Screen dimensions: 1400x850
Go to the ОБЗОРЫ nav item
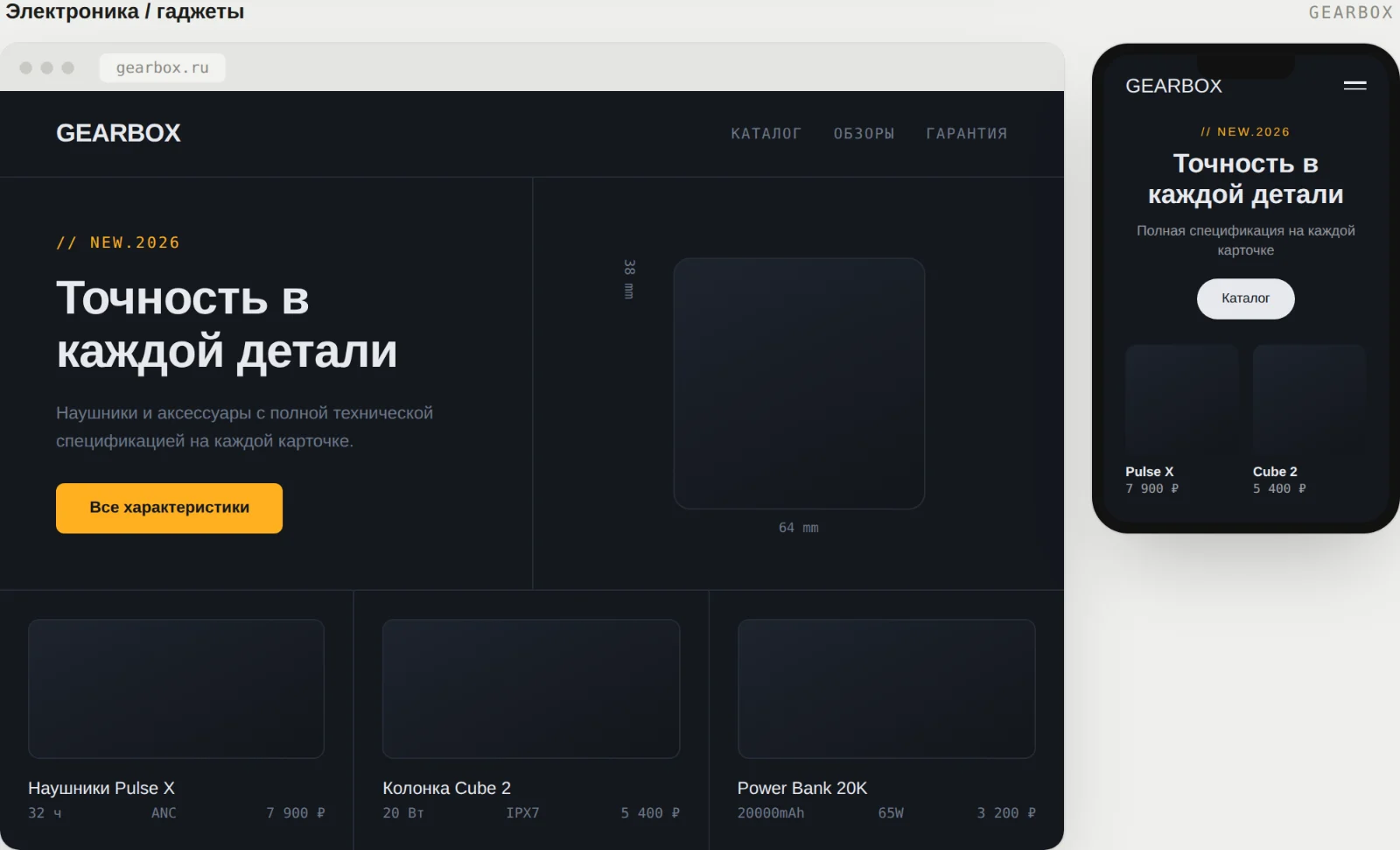pos(864,134)
